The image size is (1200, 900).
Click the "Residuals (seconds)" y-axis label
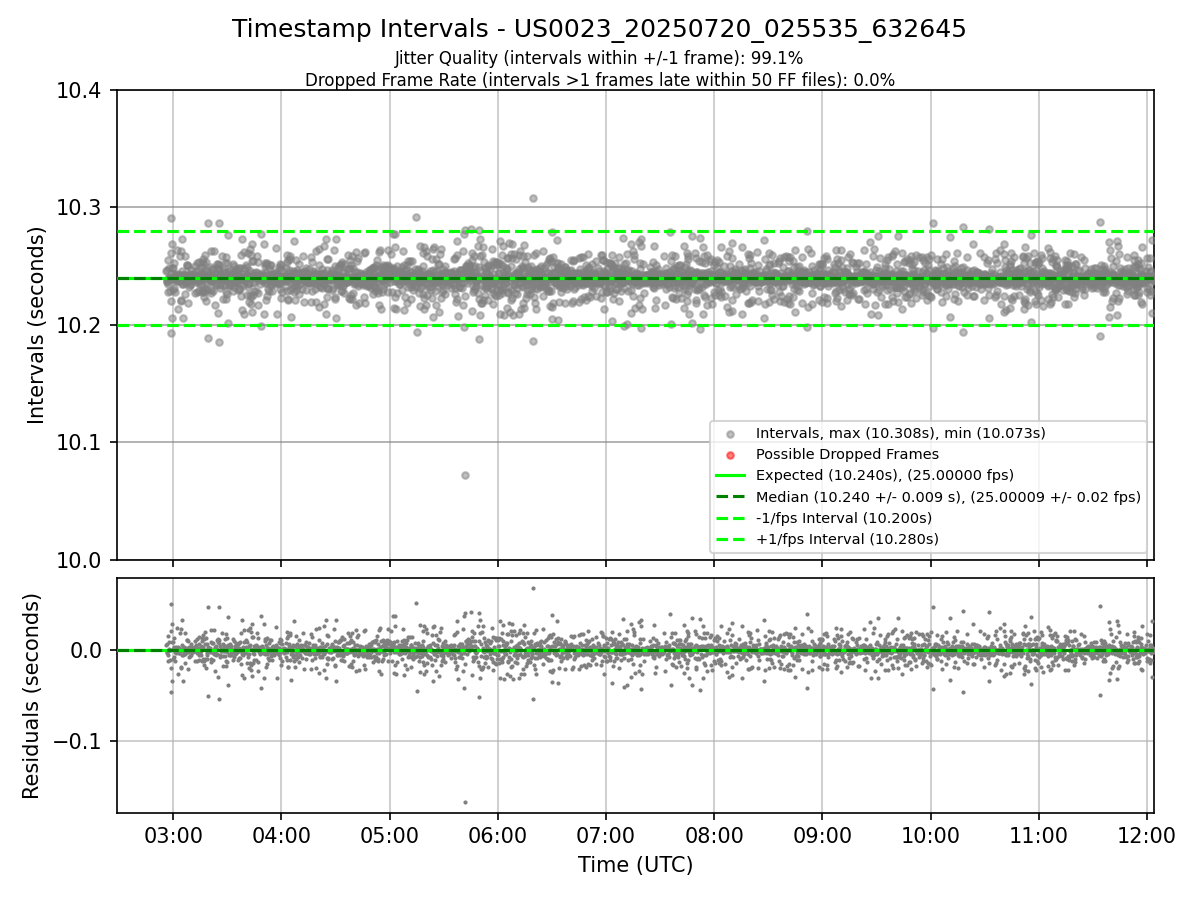32,696
